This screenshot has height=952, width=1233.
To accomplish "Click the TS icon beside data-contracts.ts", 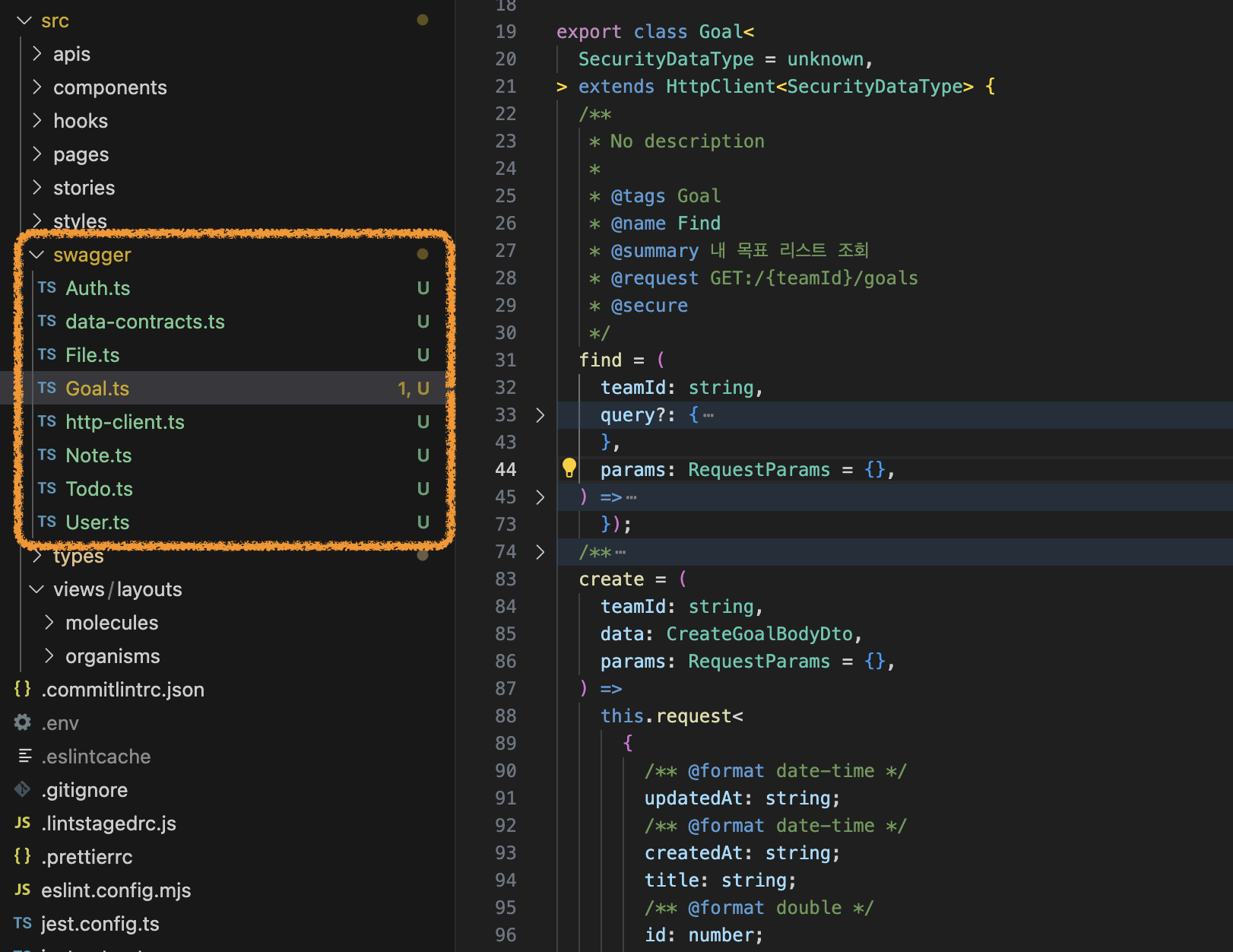I will tap(47, 321).
